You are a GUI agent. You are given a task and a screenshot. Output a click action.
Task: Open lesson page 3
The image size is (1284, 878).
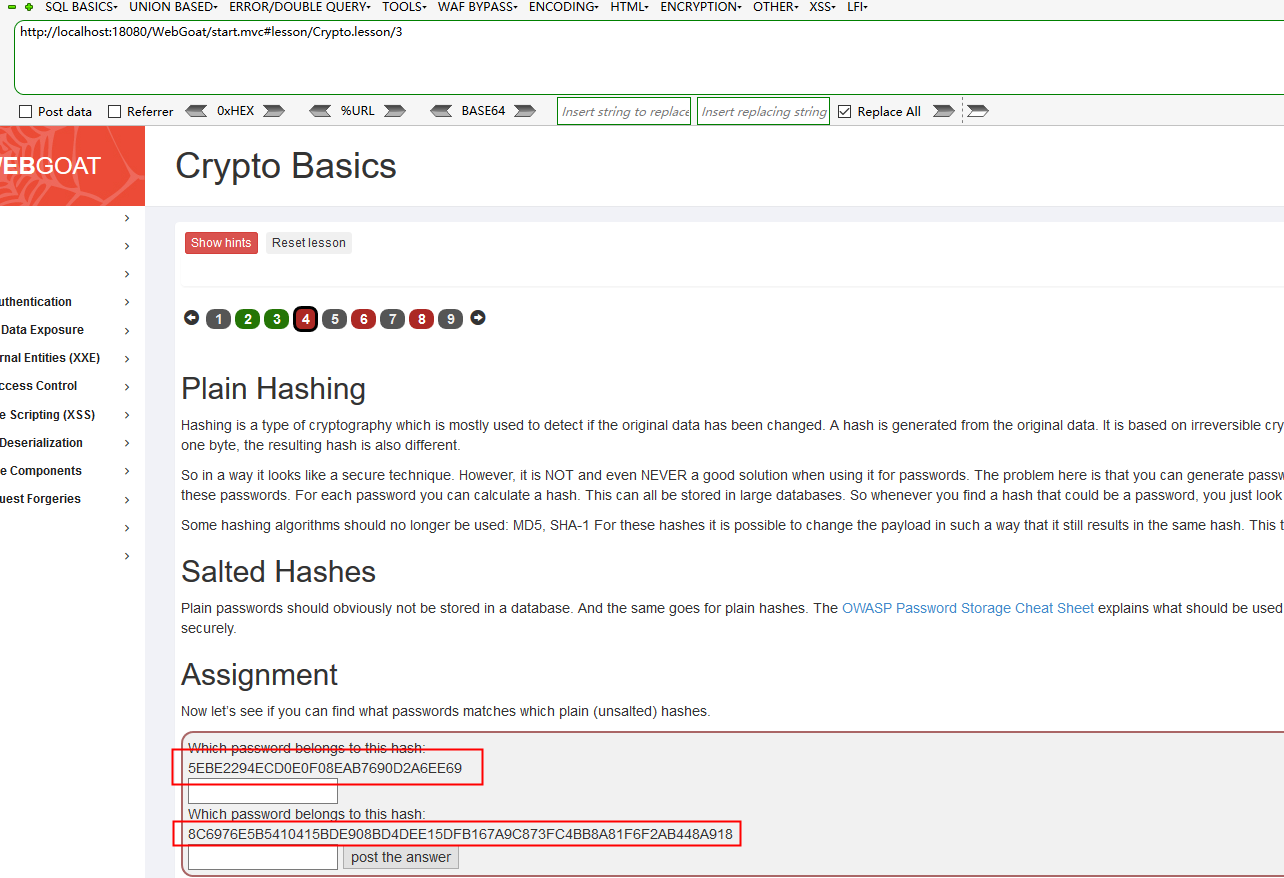pos(277,319)
